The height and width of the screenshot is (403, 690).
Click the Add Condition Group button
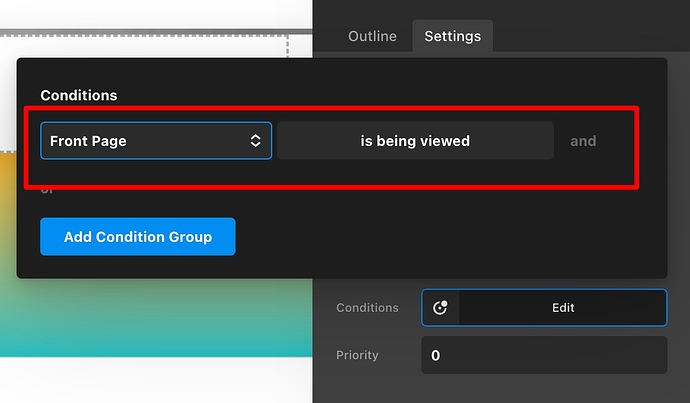[138, 237]
